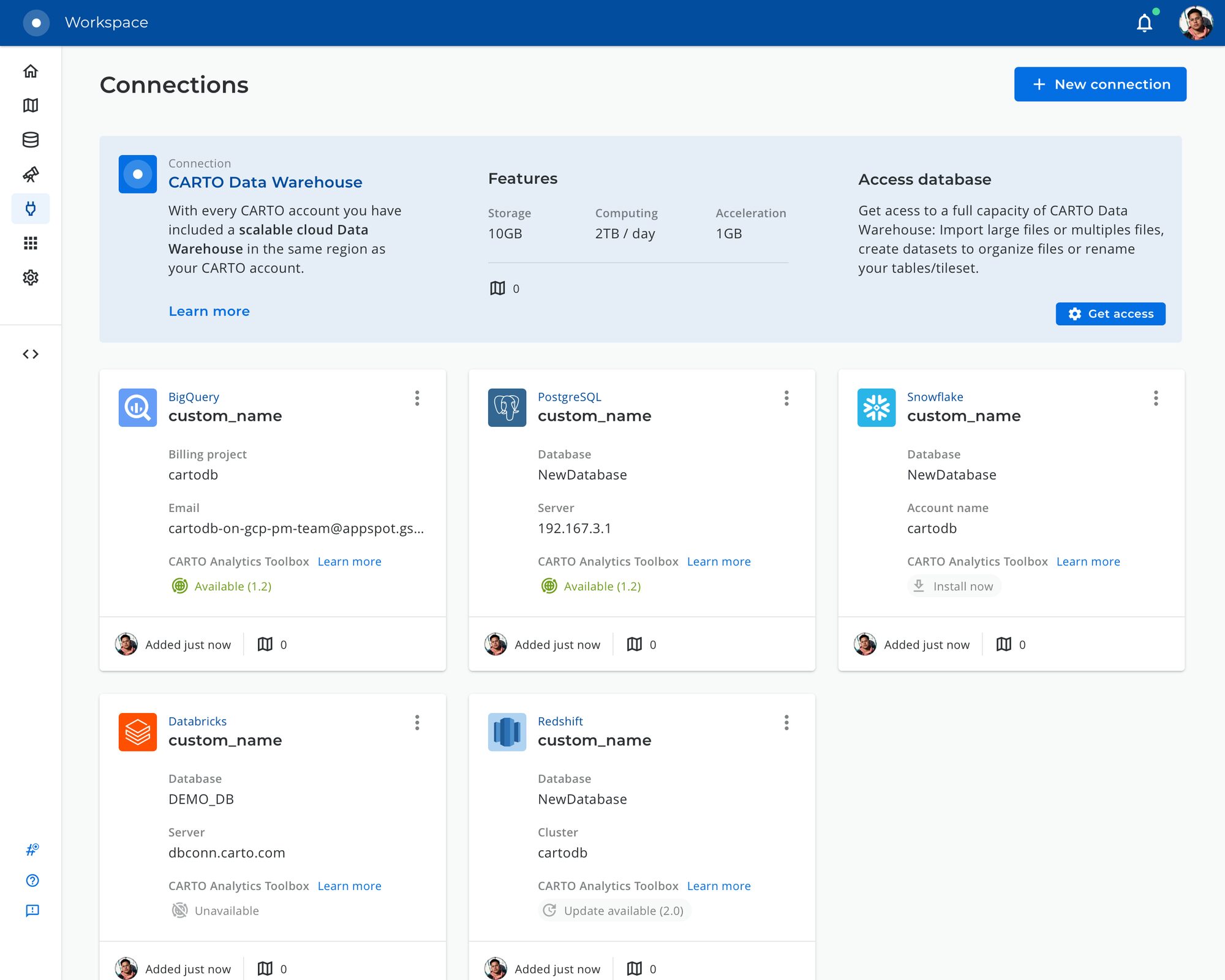Open the Applications grid icon
The image size is (1225, 980).
(x=31, y=243)
